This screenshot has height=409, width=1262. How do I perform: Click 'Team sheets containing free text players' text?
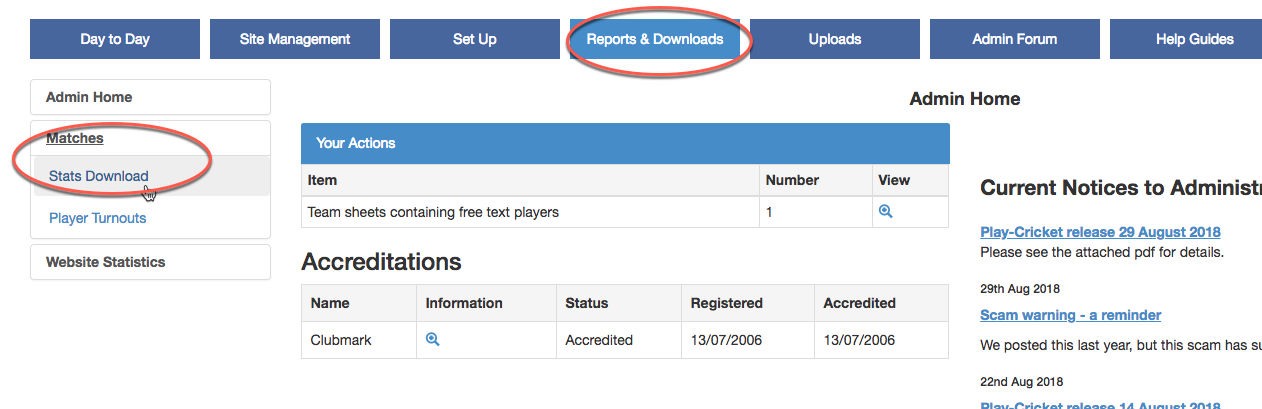(x=433, y=212)
